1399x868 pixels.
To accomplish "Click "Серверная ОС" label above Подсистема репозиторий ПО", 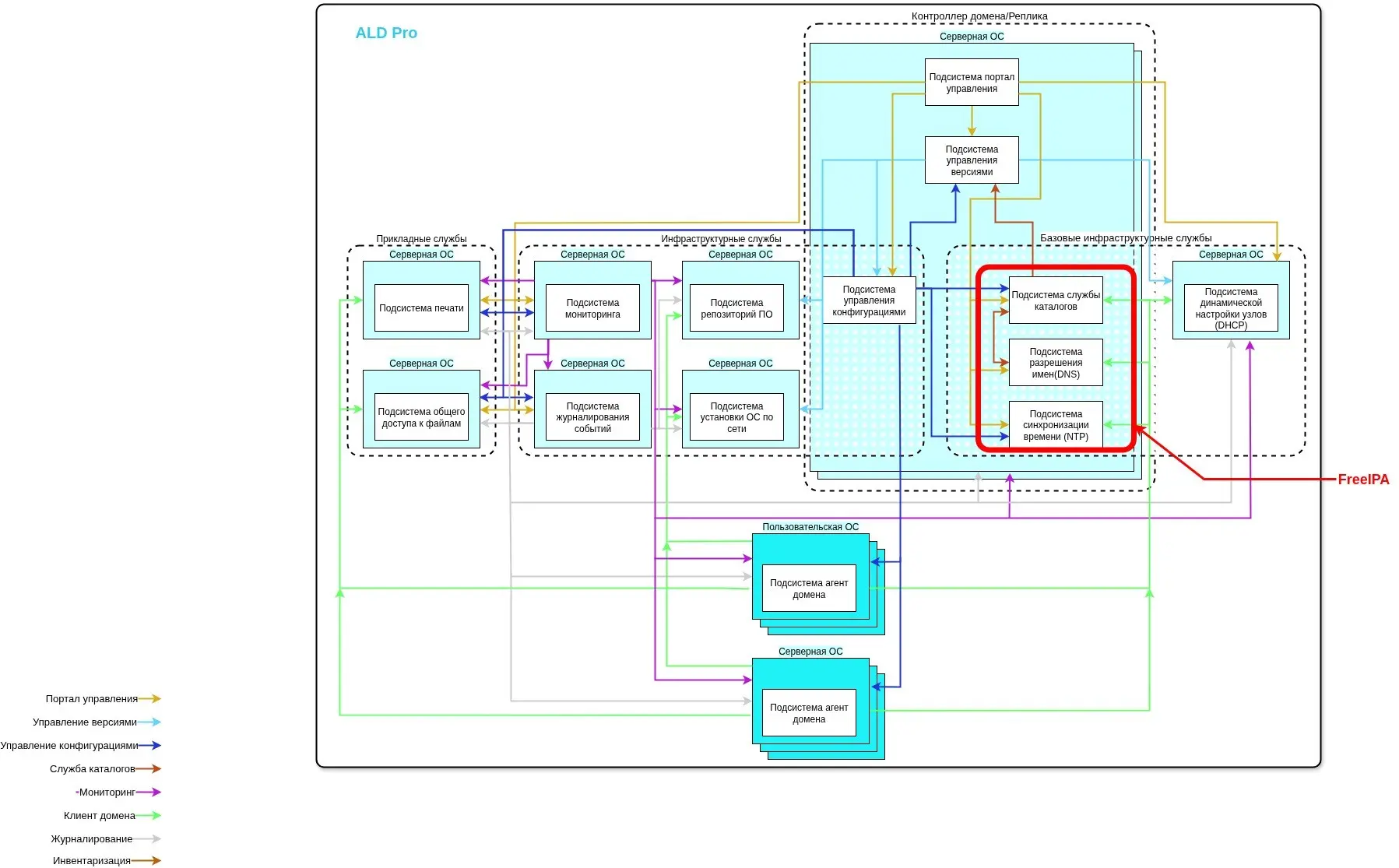I will [x=740, y=255].
